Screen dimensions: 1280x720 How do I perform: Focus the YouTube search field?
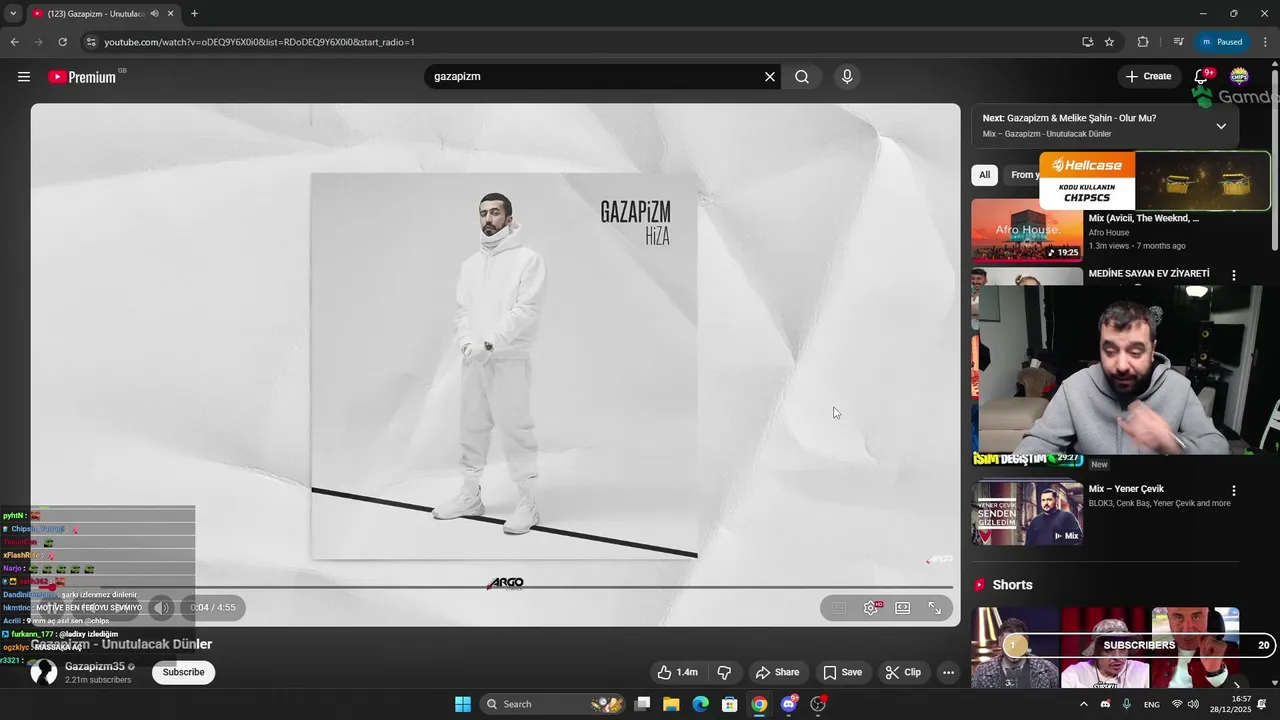(x=595, y=77)
